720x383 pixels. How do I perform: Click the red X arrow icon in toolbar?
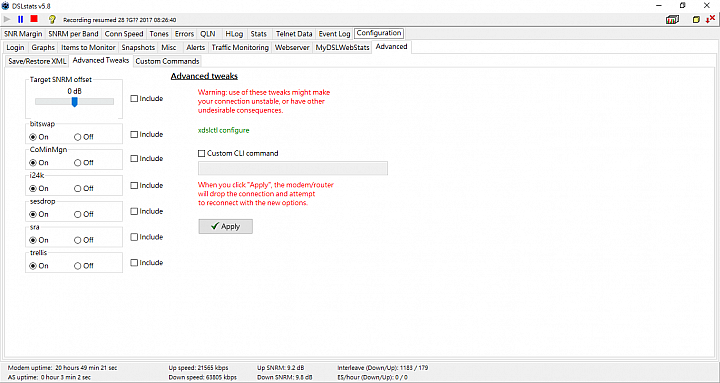coord(710,19)
